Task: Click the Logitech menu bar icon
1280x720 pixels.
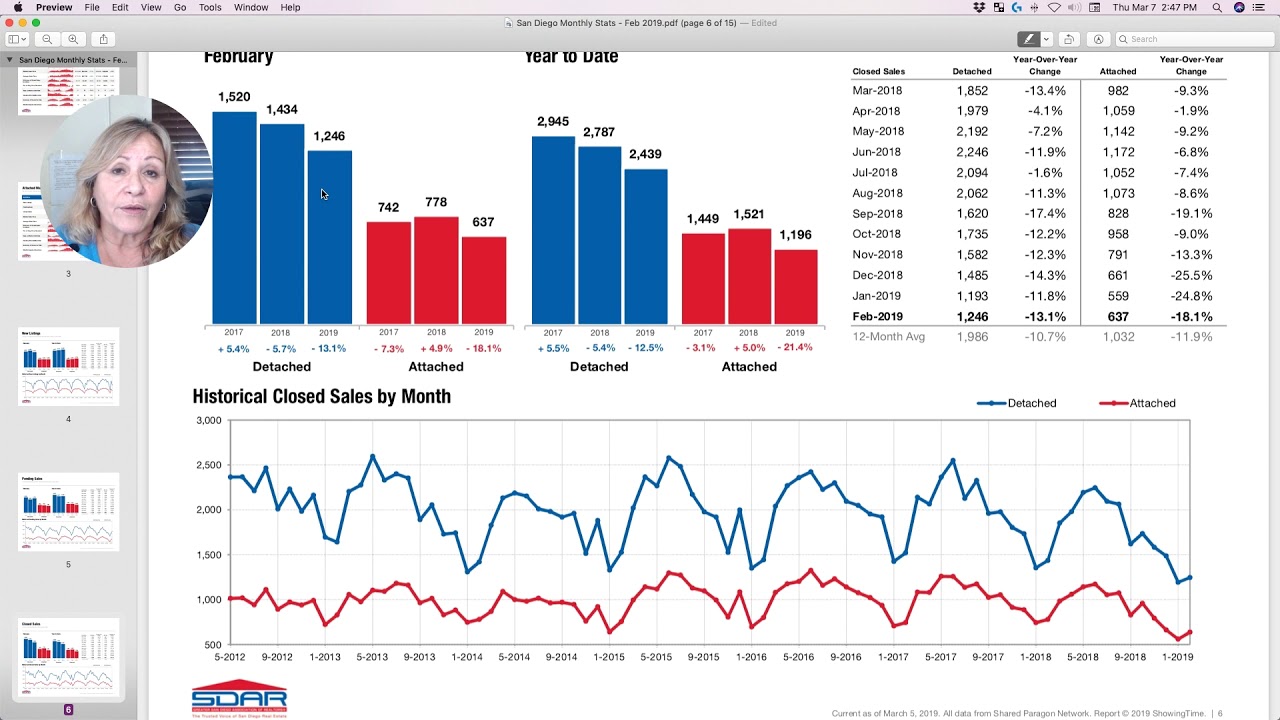Action: tap(1017, 7)
